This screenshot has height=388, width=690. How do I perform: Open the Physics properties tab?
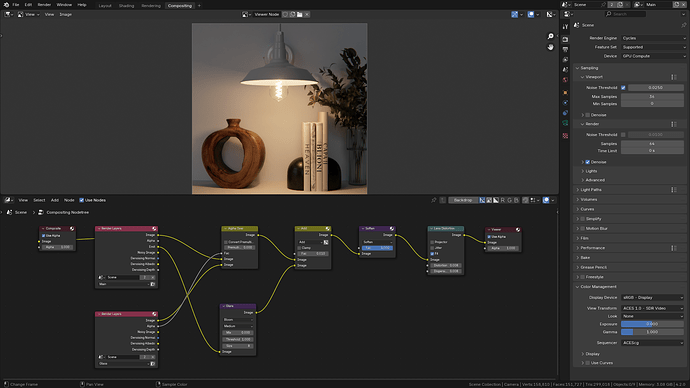click(565, 102)
